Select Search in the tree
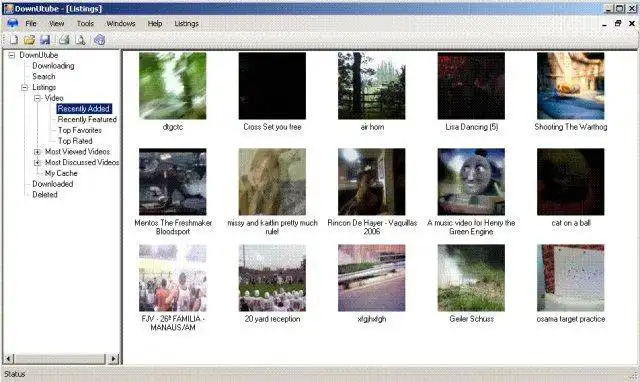 click(x=44, y=76)
